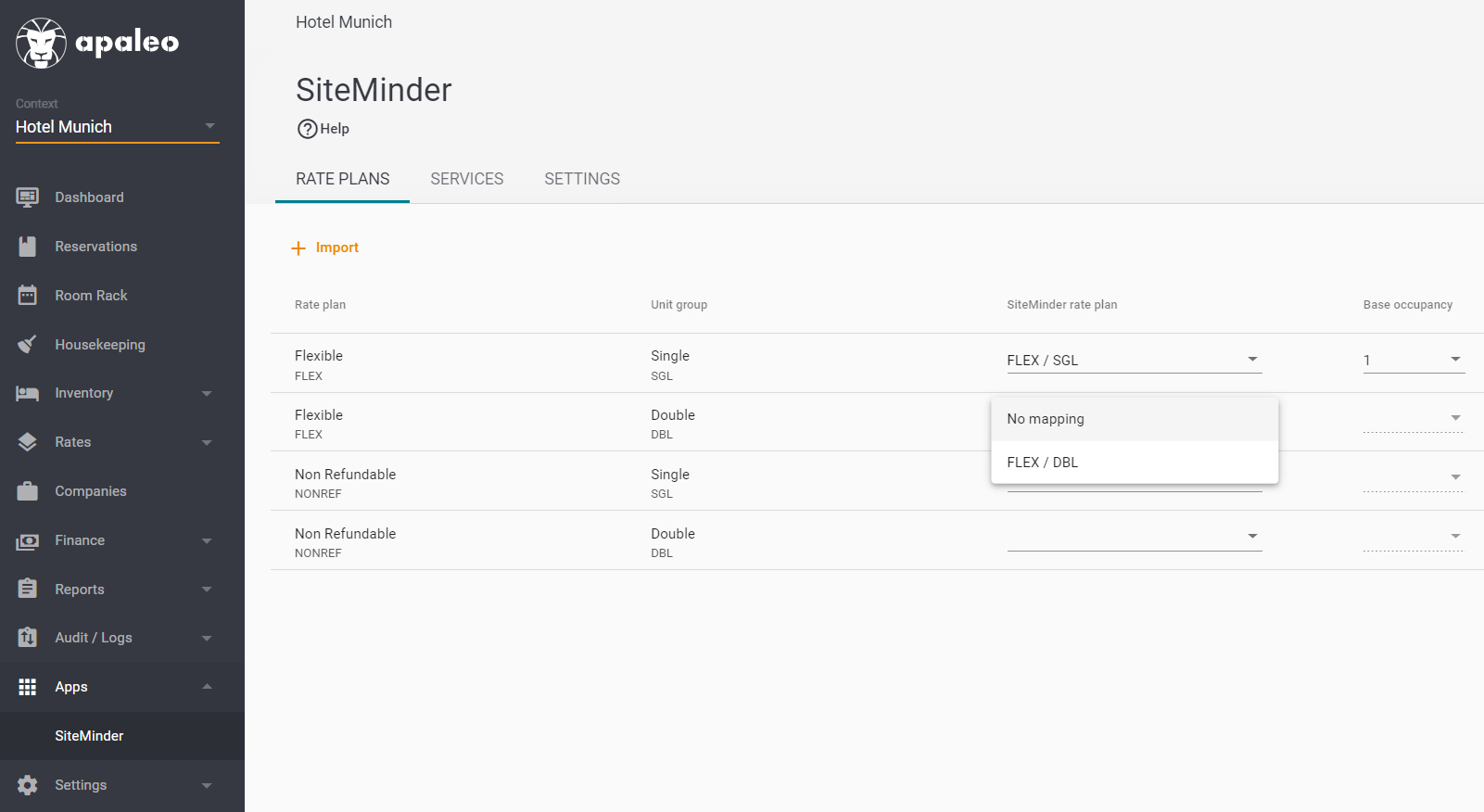Expand the Rates menu chevron
Screen dimensions: 1484x812
[x=207, y=443]
